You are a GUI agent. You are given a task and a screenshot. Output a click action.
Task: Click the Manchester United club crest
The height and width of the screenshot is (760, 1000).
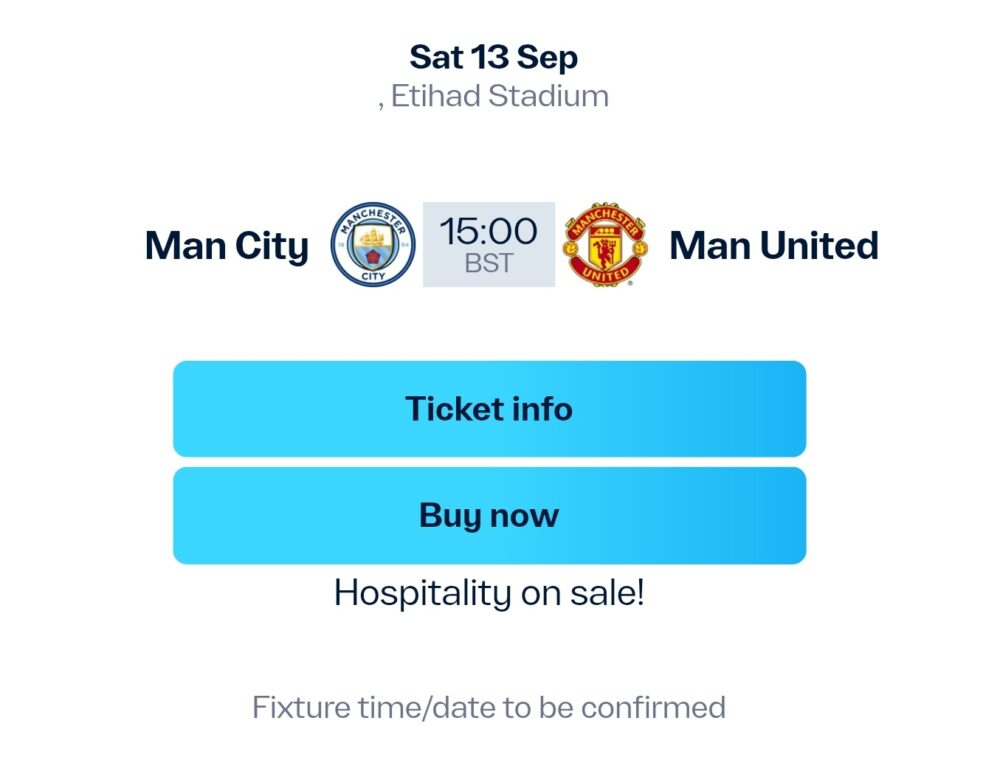click(x=605, y=245)
